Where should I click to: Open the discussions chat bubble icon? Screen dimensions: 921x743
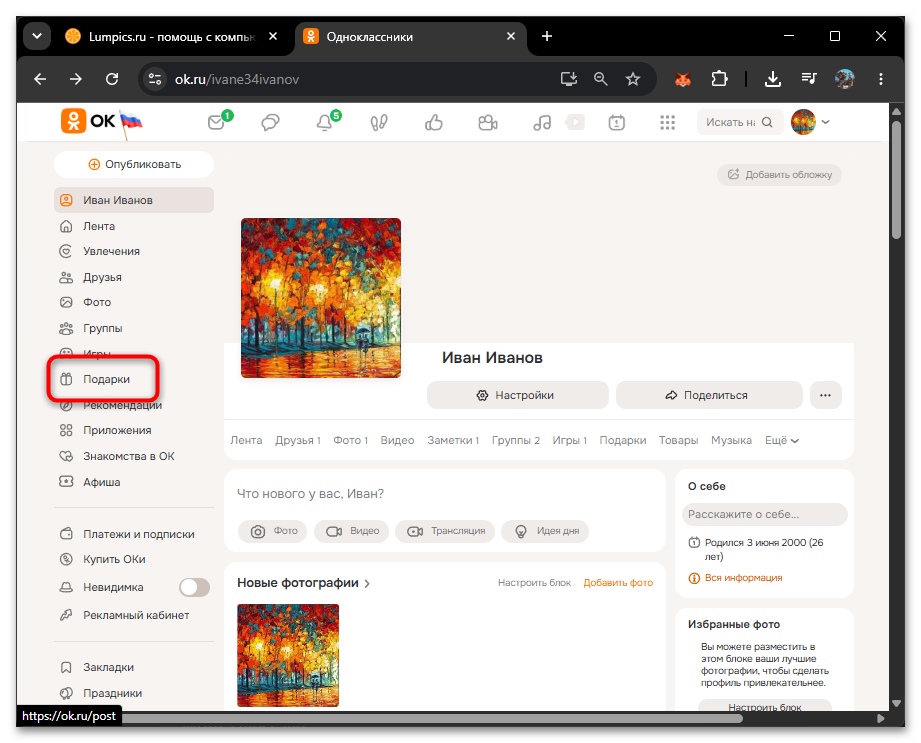coord(270,122)
